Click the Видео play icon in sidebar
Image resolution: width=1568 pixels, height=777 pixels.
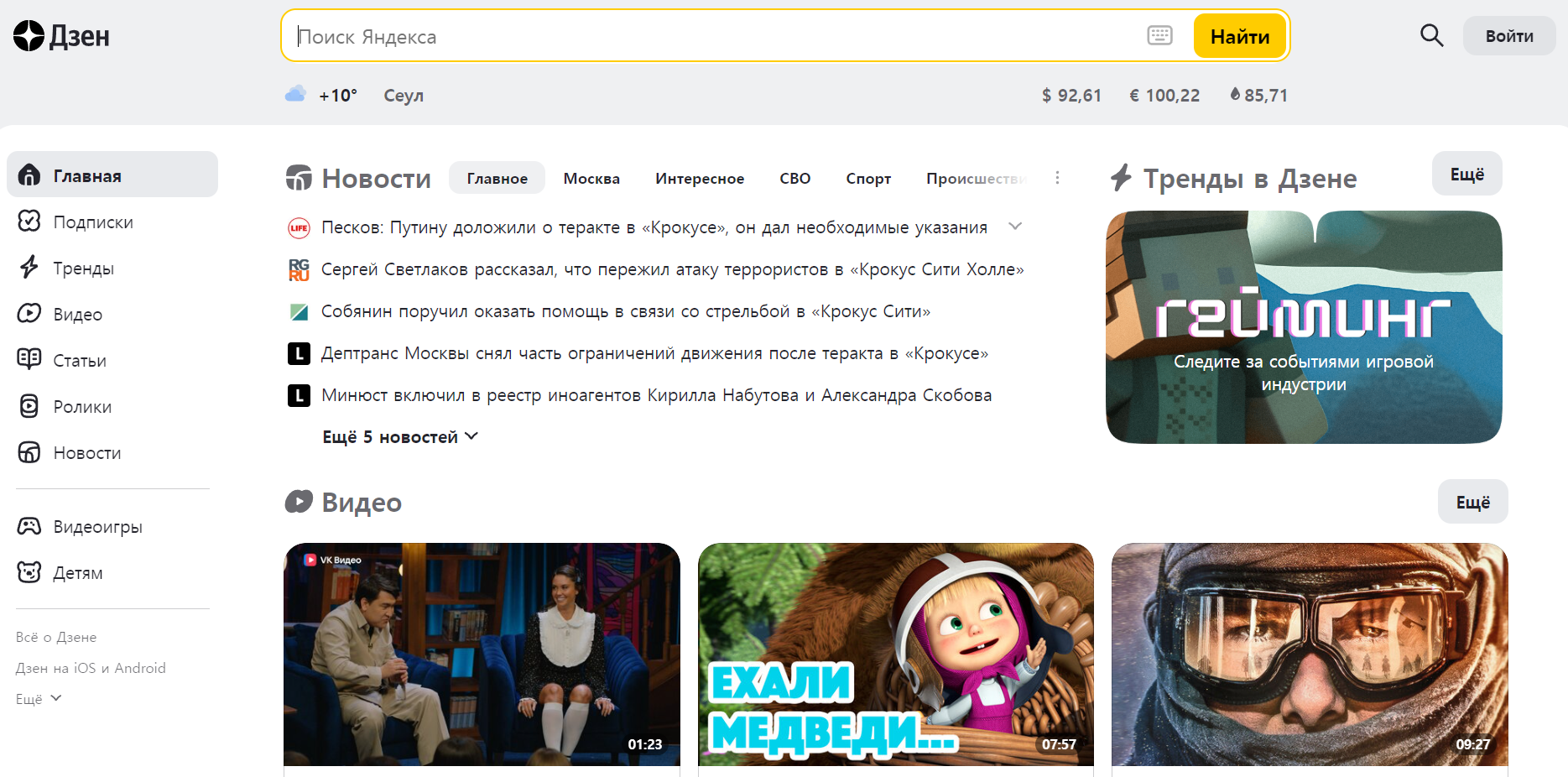pyautogui.click(x=29, y=313)
